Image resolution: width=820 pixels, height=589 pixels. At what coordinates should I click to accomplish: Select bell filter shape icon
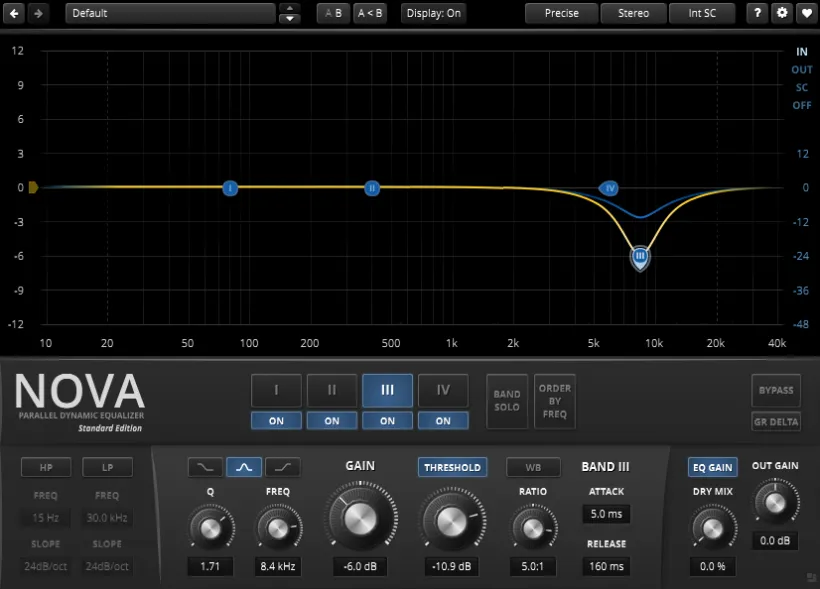point(244,467)
